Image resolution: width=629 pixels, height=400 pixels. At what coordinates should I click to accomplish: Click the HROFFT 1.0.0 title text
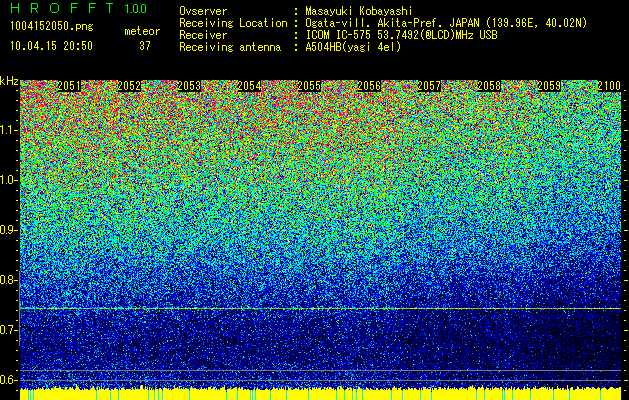(x=79, y=8)
